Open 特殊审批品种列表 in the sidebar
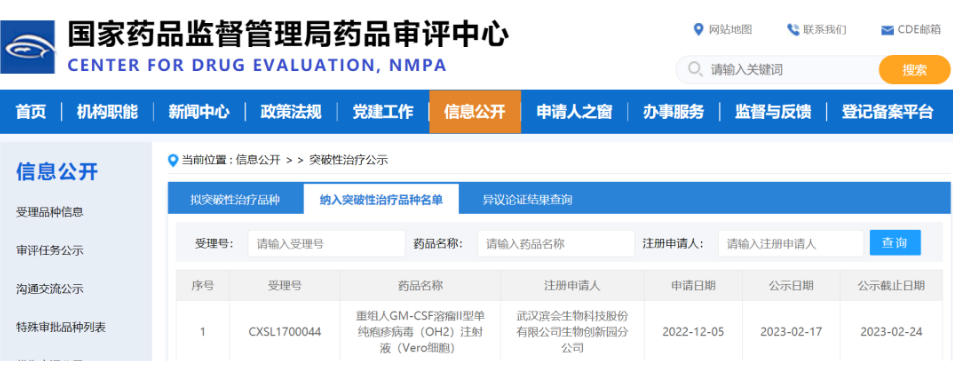Image resolution: width=953 pixels, height=369 pixels. point(61,327)
